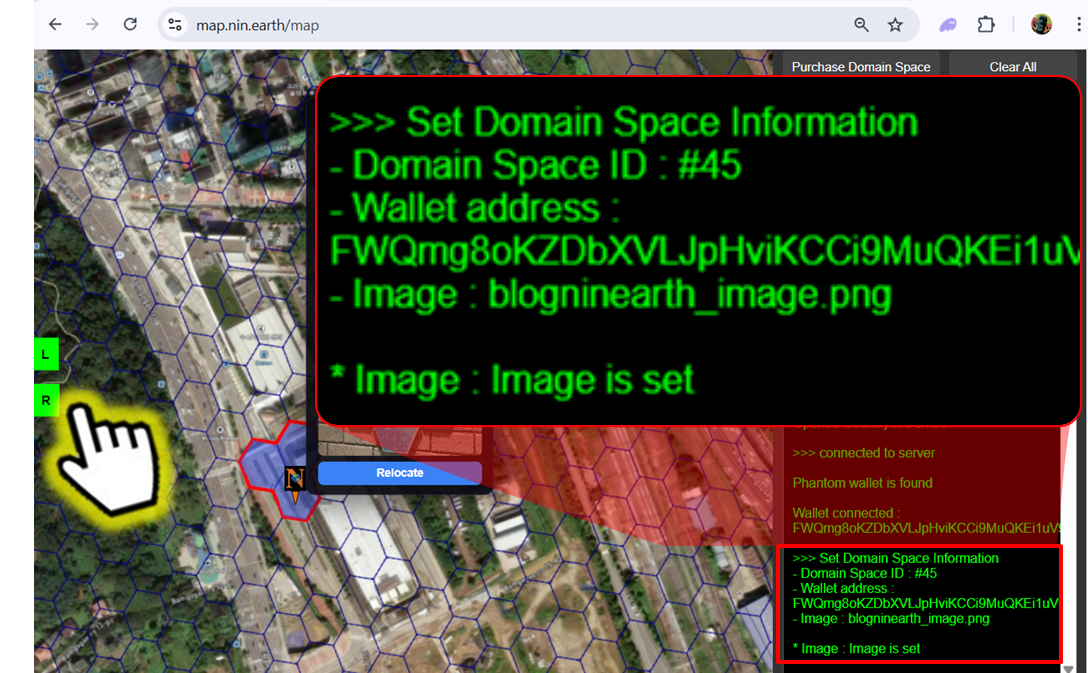
Task: Click the zoom magnifier icon in address bar
Action: tap(861, 25)
